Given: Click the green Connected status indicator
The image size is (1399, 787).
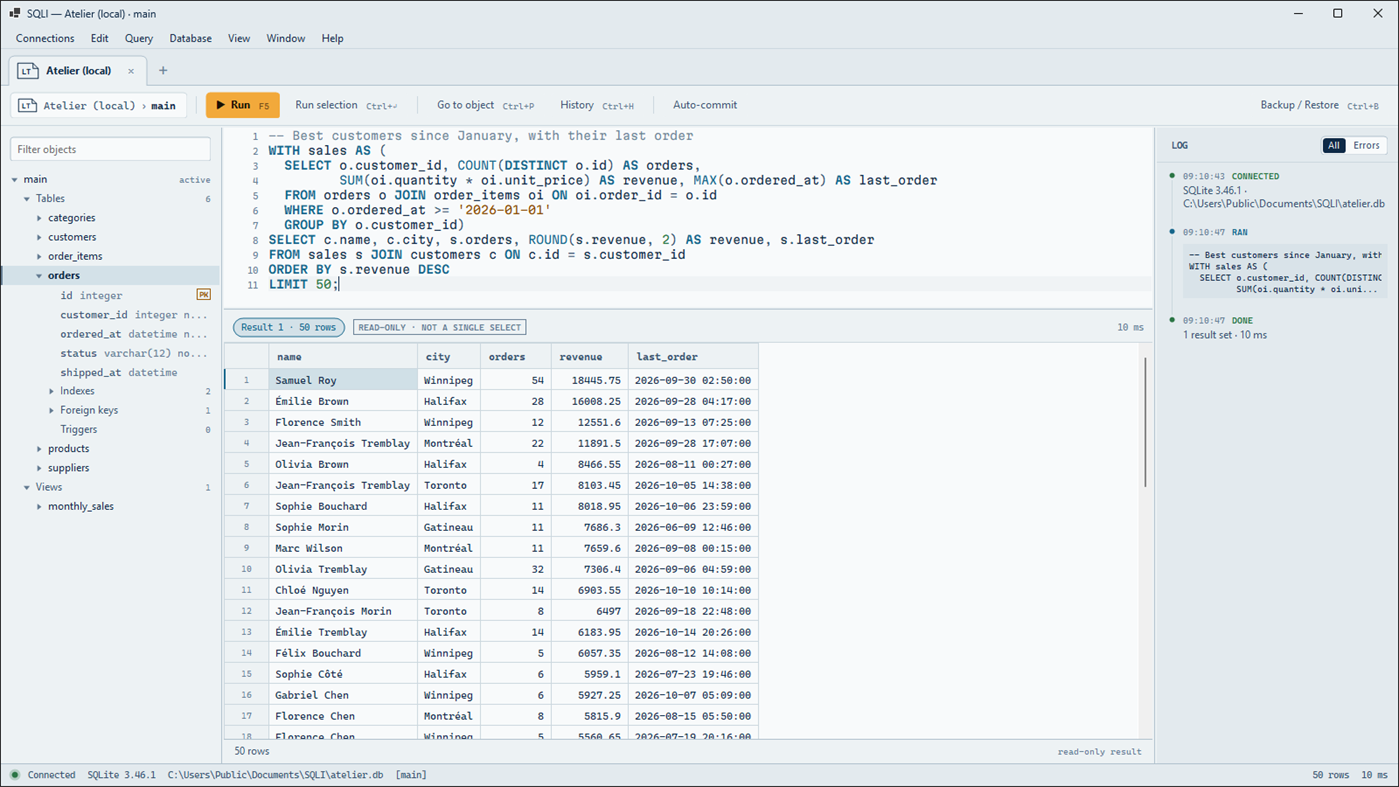Looking at the screenshot, I should (x=15, y=775).
